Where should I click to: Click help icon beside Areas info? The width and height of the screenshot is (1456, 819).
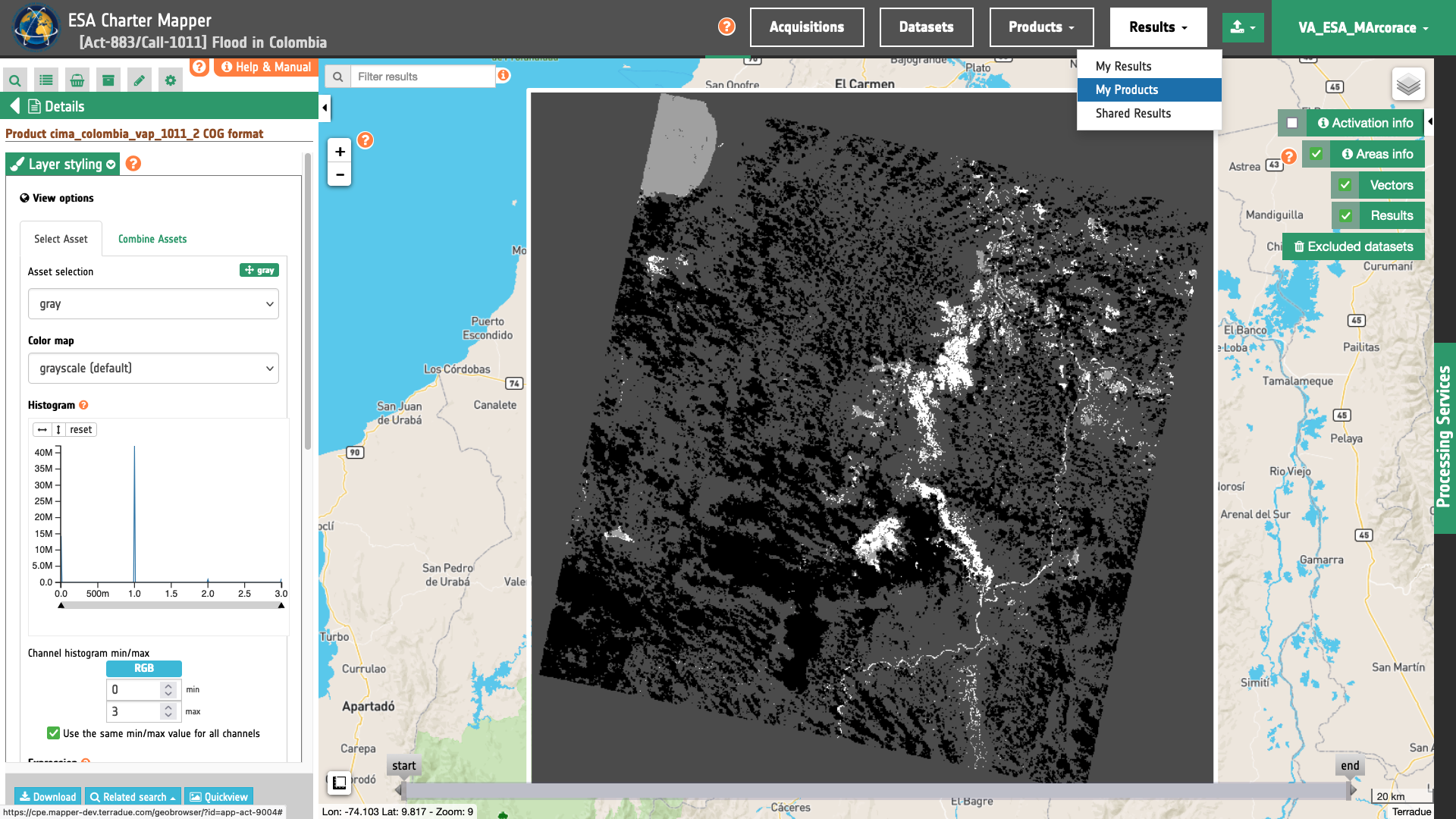[x=1288, y=157]
